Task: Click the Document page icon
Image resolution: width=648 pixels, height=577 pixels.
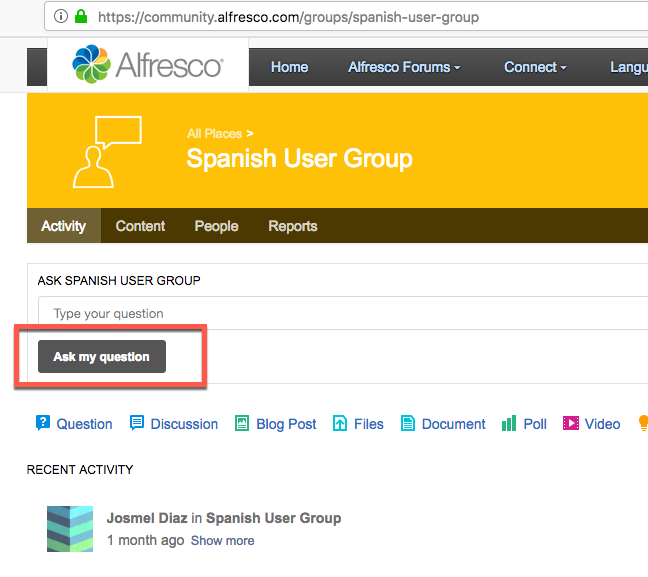Action: click(407, 423)
